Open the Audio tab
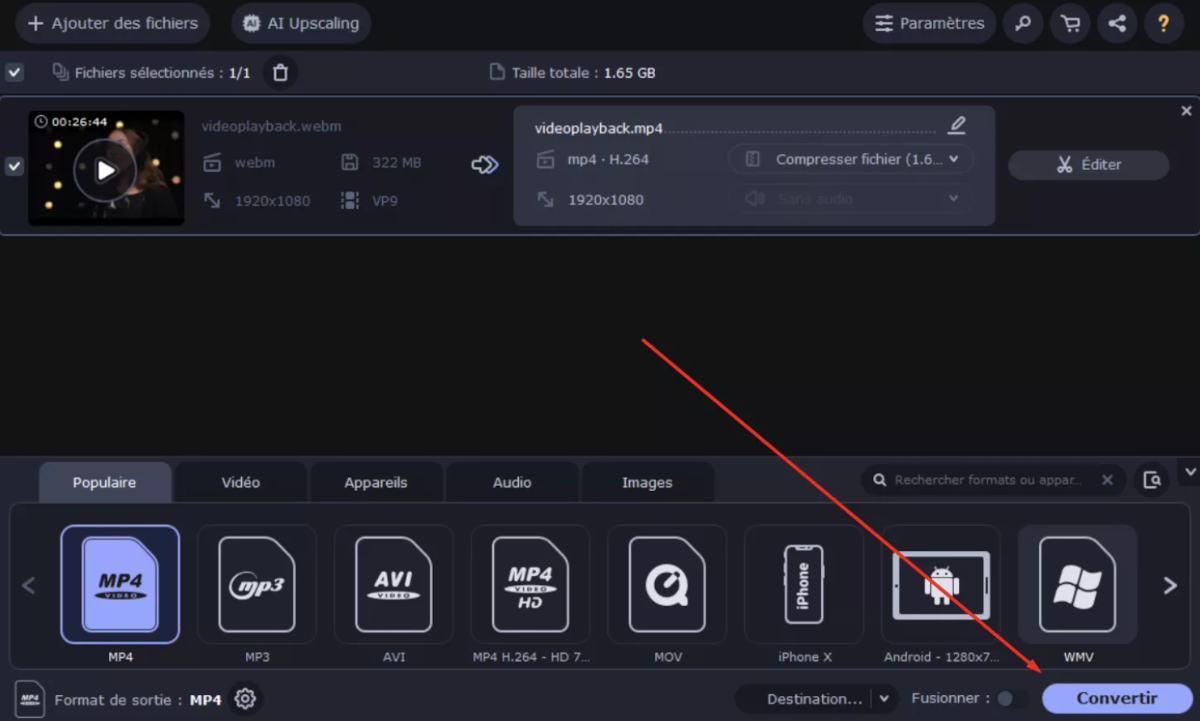This screenshot has height=721, width=1200. pyautogui.click(x=512, y=483)
